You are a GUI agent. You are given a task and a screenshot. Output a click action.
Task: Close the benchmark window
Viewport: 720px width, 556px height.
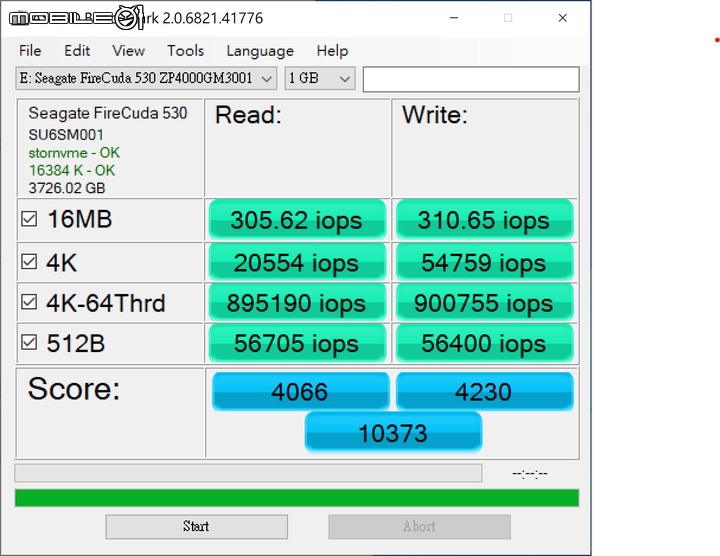coord(562,18)
